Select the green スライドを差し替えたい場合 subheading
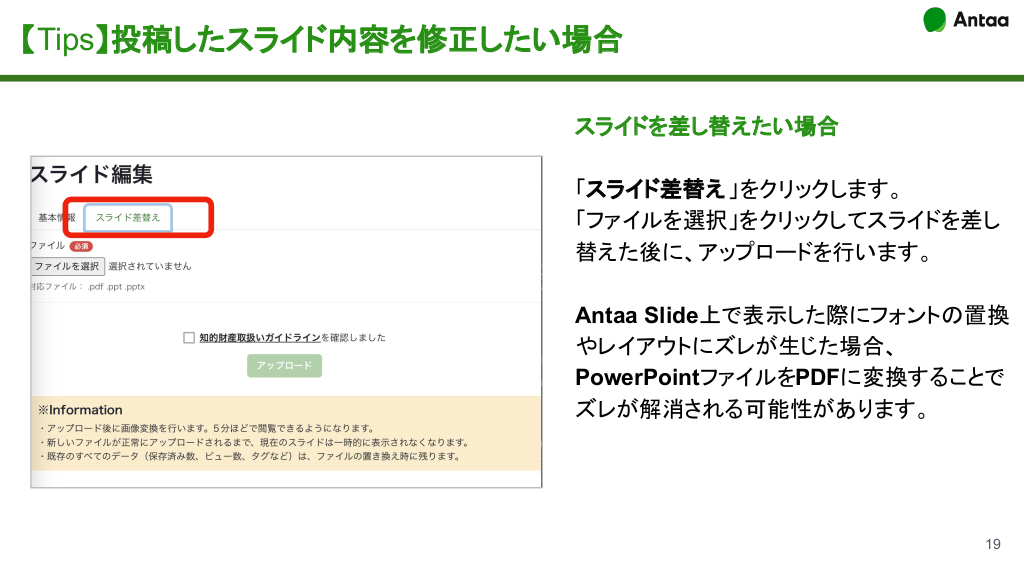This screenshot has width=1024, height=576. tap(705, 127)
